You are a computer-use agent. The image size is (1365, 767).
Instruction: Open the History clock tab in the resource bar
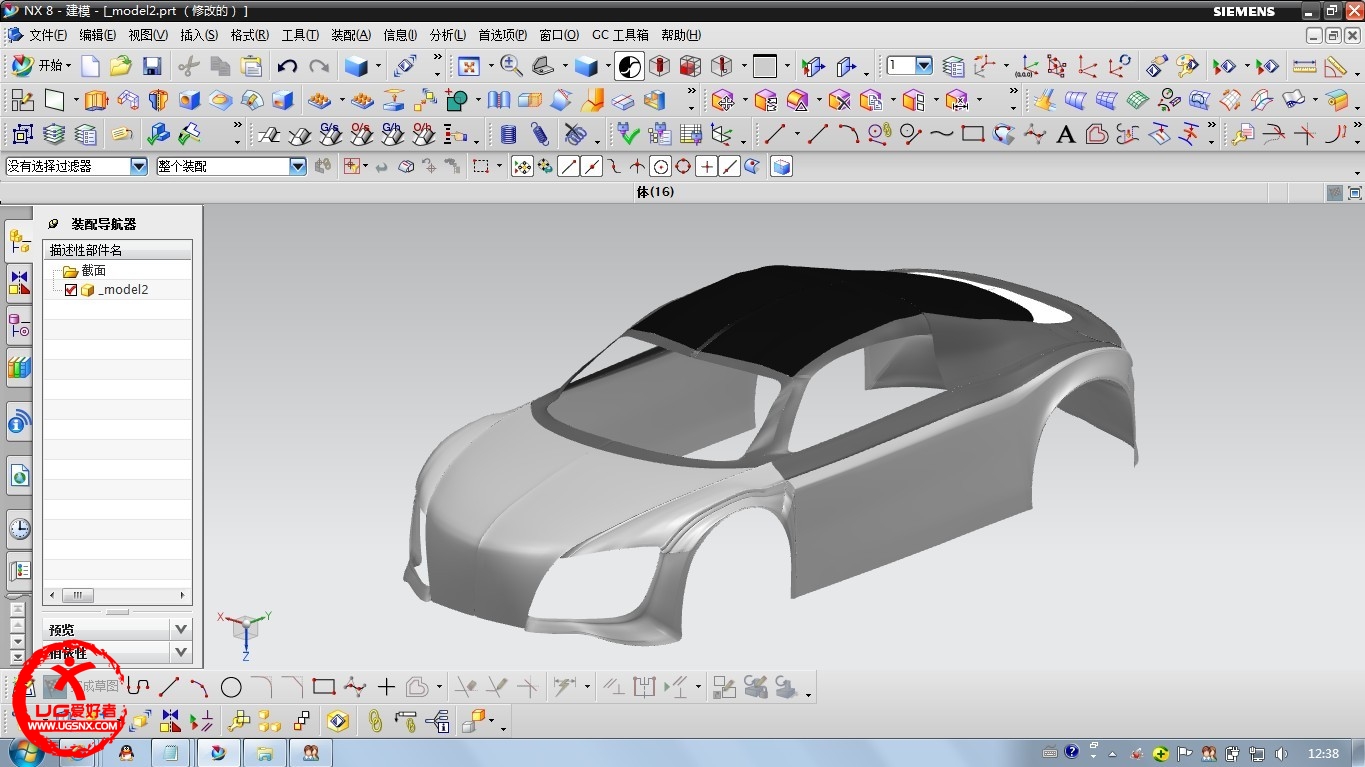[x=19, y=528]
